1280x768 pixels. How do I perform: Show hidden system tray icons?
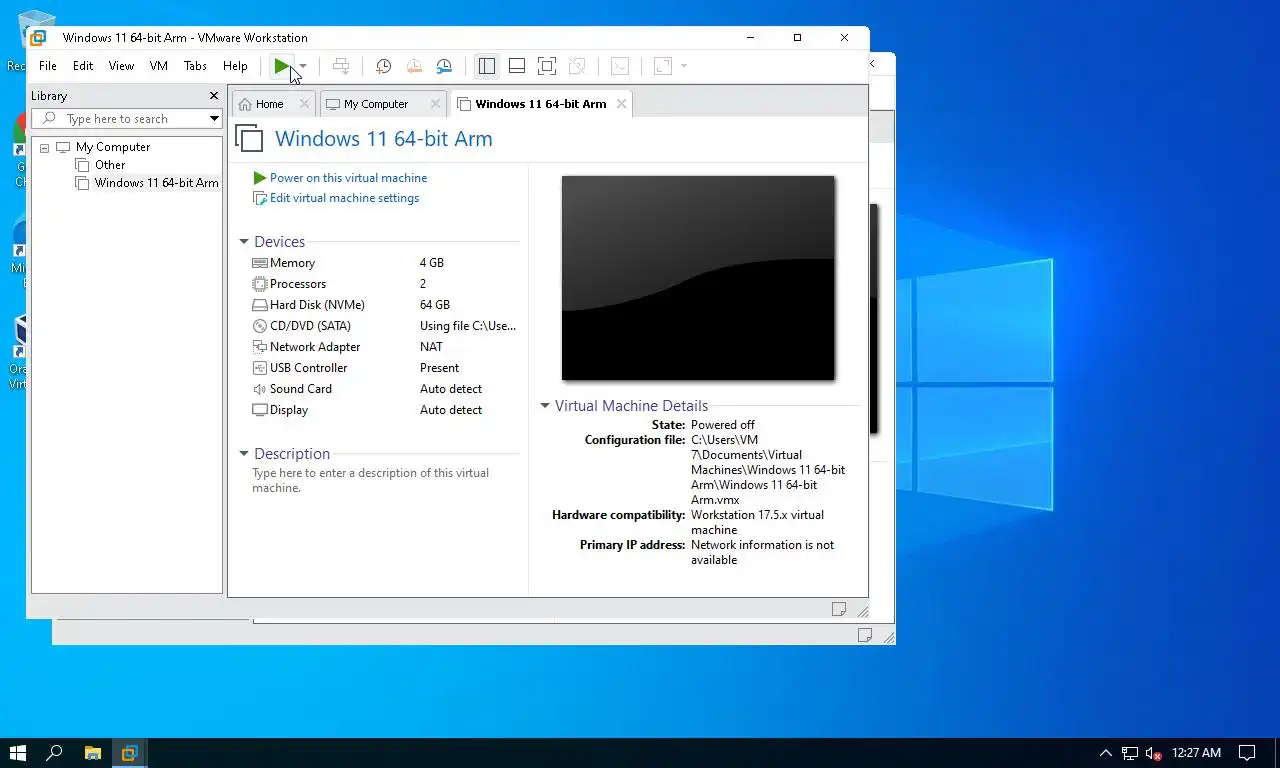[x=1105, y=753]
